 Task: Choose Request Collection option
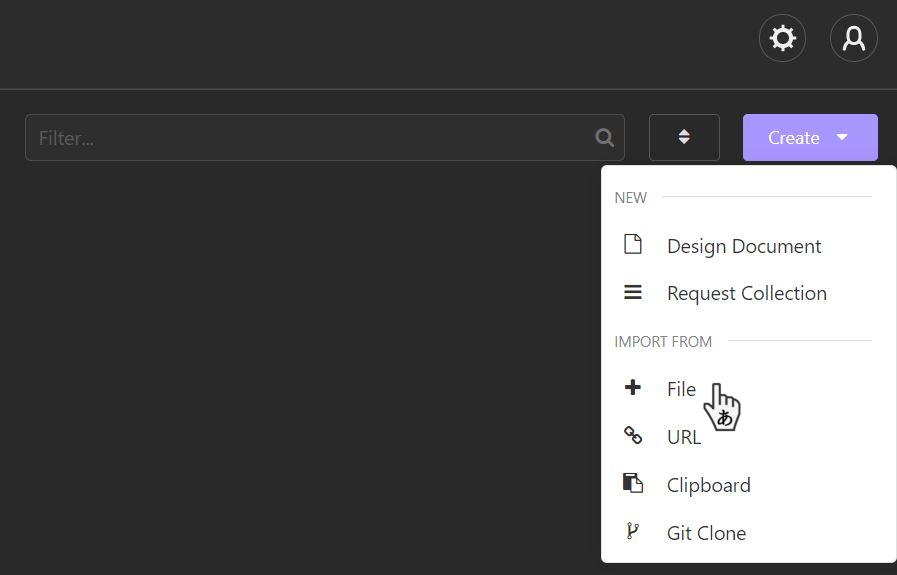[748, 293]
